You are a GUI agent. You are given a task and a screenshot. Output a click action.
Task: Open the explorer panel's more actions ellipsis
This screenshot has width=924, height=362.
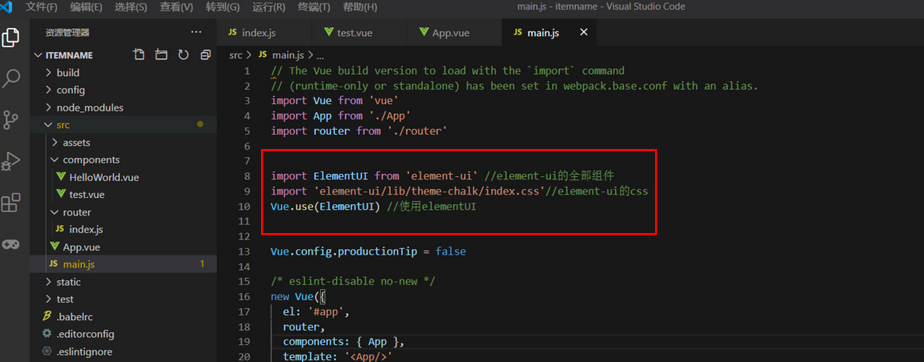click(196, 32)
